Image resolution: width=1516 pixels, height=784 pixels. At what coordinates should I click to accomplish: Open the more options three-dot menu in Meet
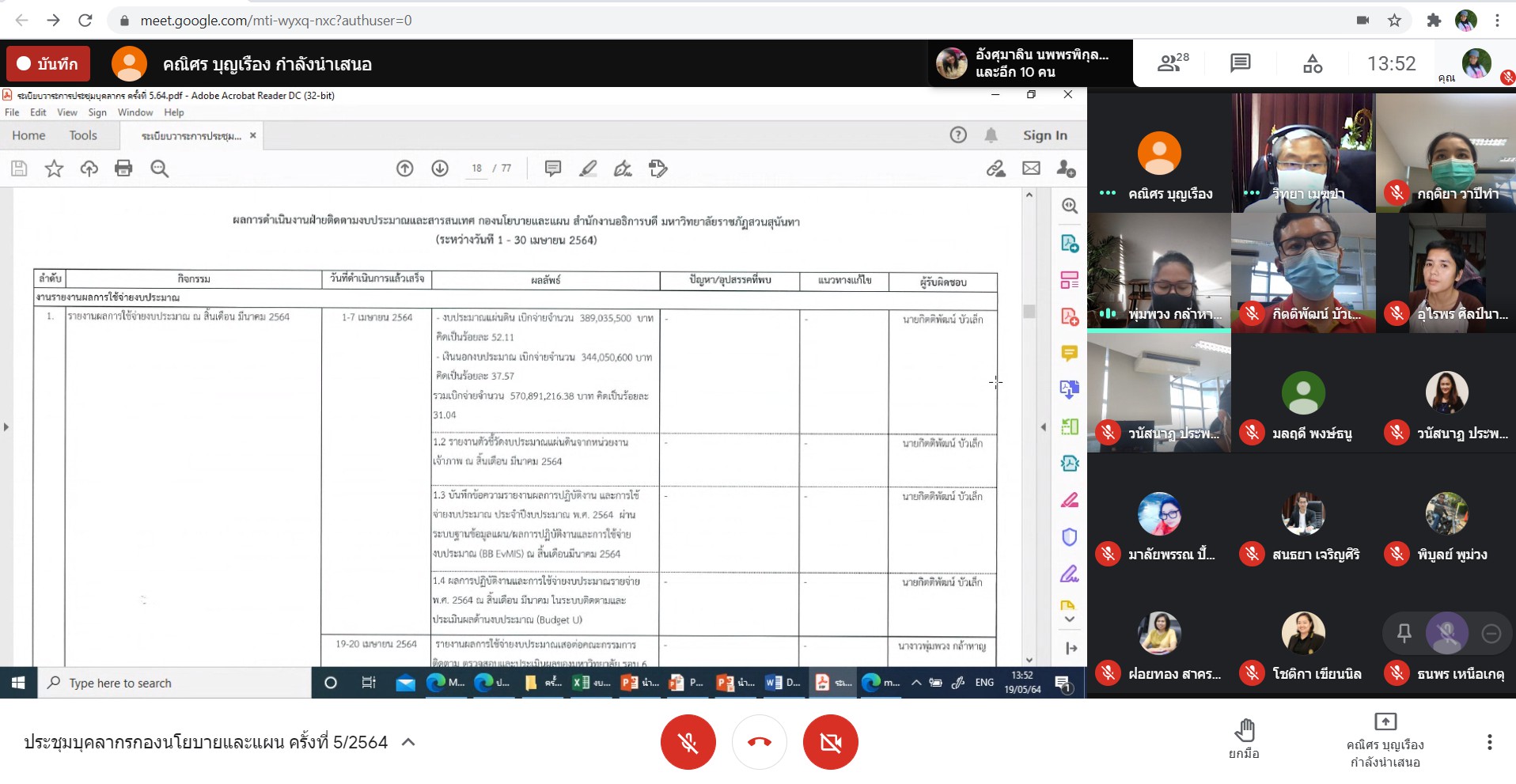click(x=1489, y=742)
